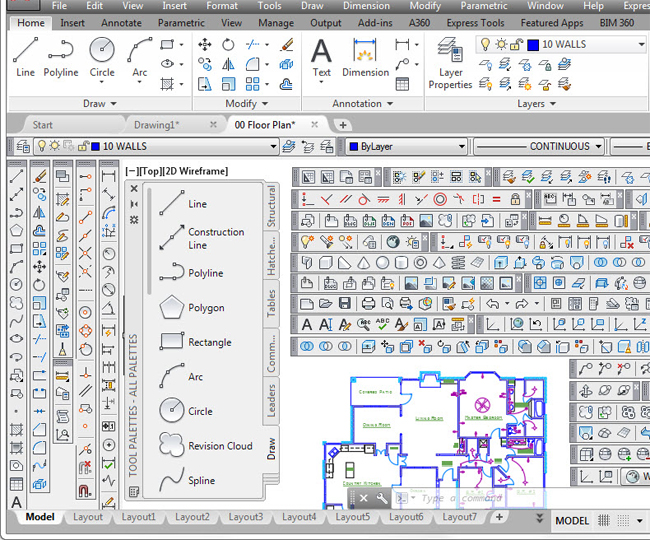
Task: Click the Plot printer icon in toolbar
Action: click(x=368, y=304)
